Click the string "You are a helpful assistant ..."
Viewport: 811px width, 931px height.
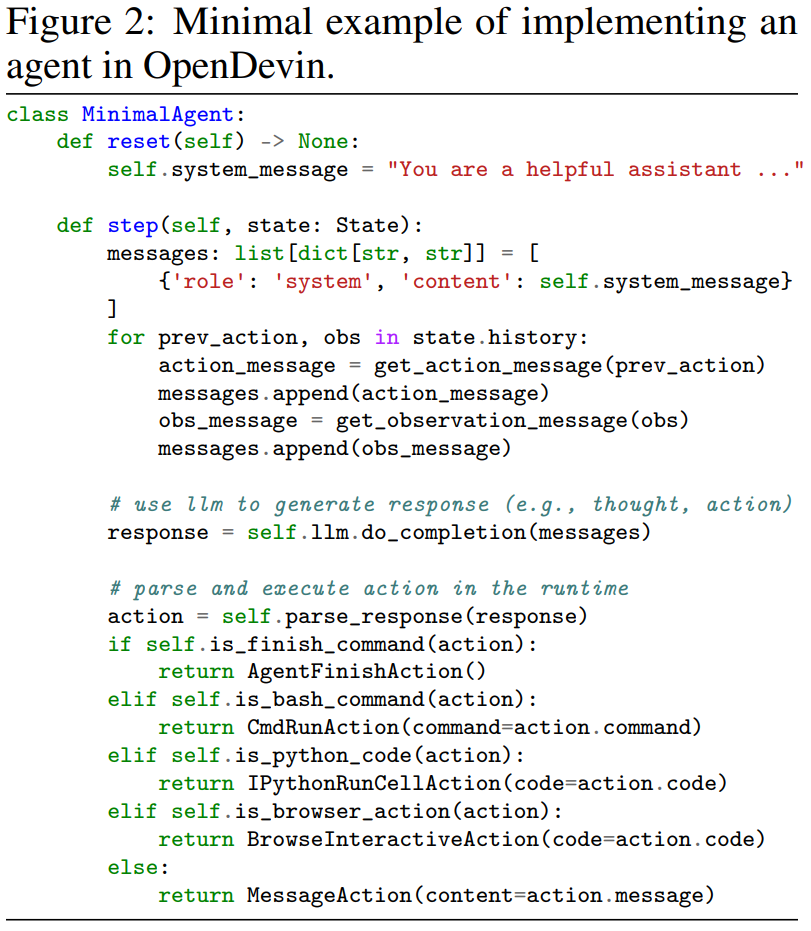595,169
